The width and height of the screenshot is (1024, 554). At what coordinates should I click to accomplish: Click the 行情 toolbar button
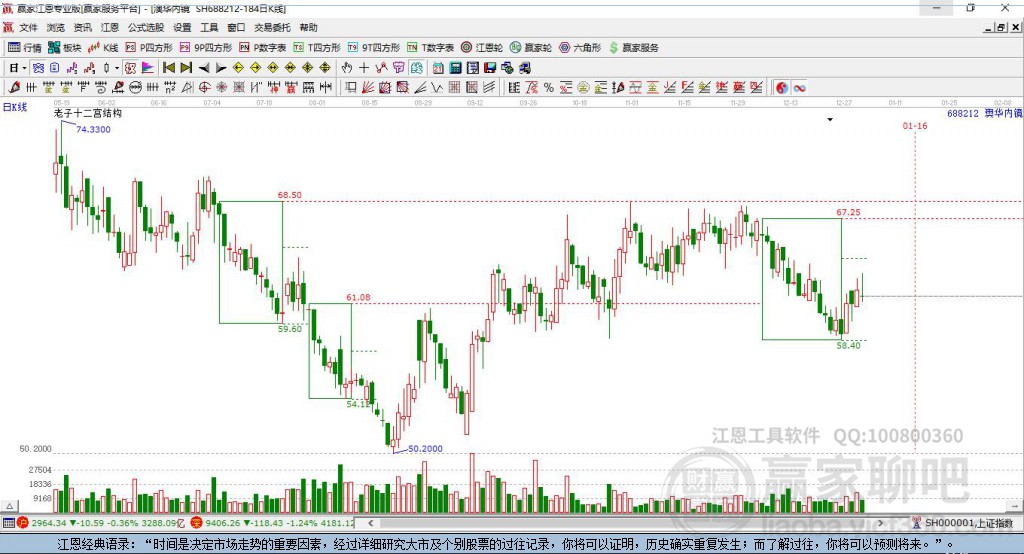pos(25,48)
